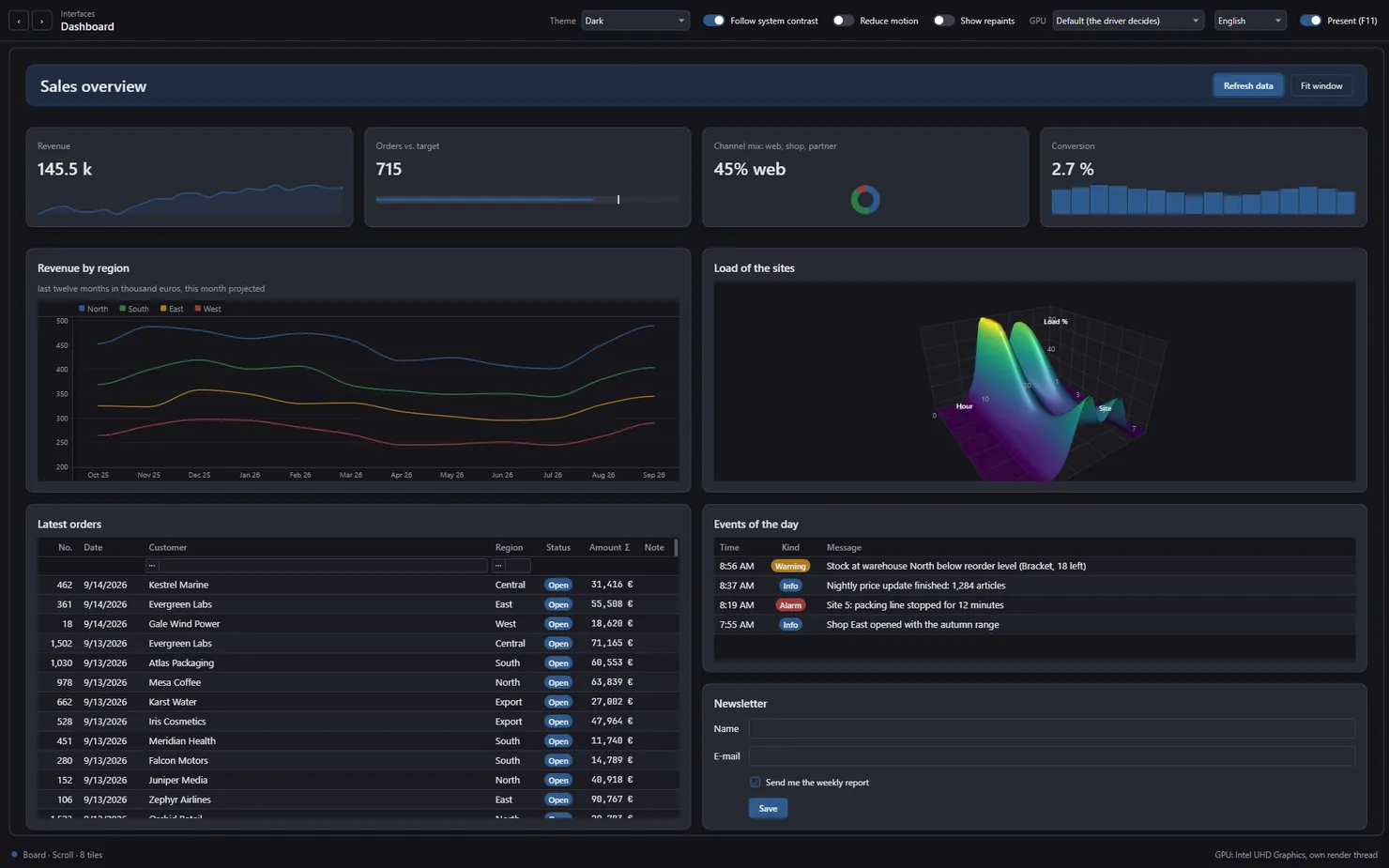Sort events by Kind column header
Screen dimensions: 1389x868
[x=790, y=547]
